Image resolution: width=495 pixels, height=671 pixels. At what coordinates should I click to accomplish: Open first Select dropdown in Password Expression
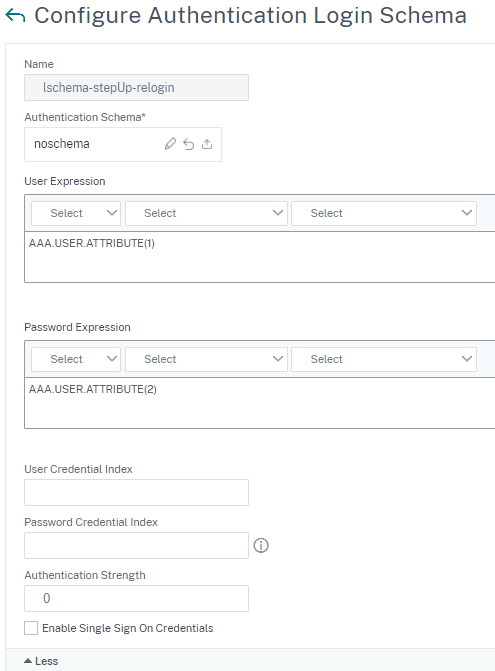pyautogui.click(x=76, y=359)
